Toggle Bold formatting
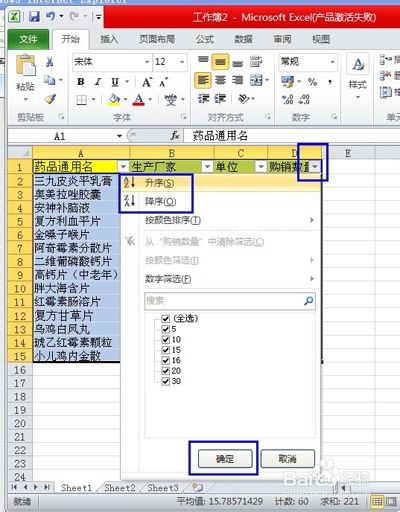Image resolution: width=400 pixels, height=512 pixels. point(81,82)
